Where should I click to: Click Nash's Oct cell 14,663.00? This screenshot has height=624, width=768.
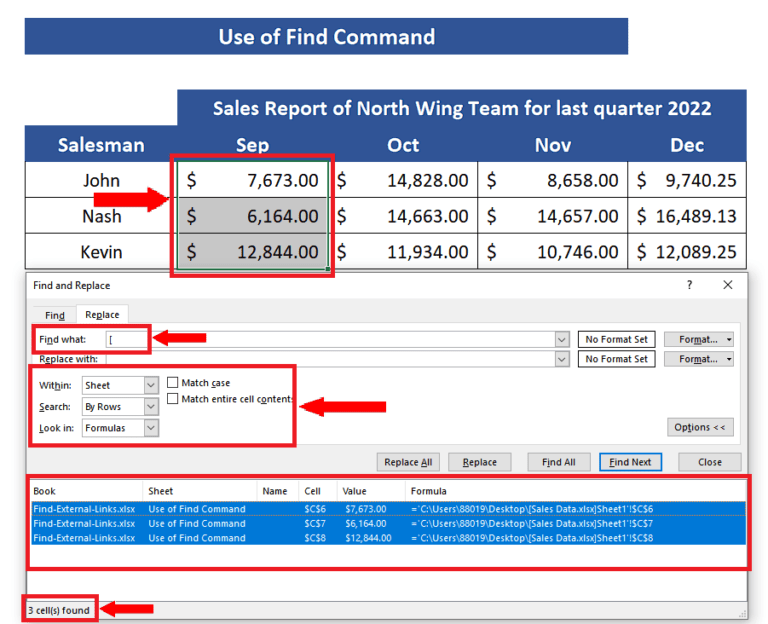pyautogui.click(x=404, y=216)
